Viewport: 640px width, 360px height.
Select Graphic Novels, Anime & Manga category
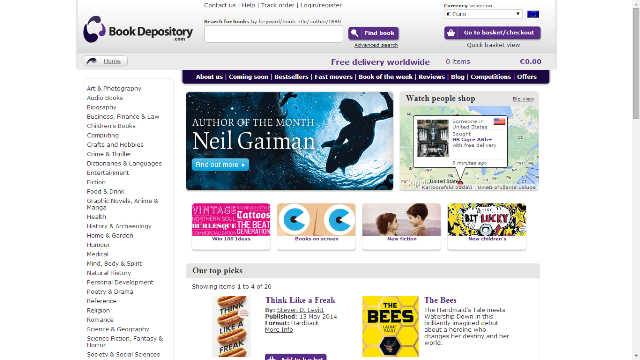point(122,204)
